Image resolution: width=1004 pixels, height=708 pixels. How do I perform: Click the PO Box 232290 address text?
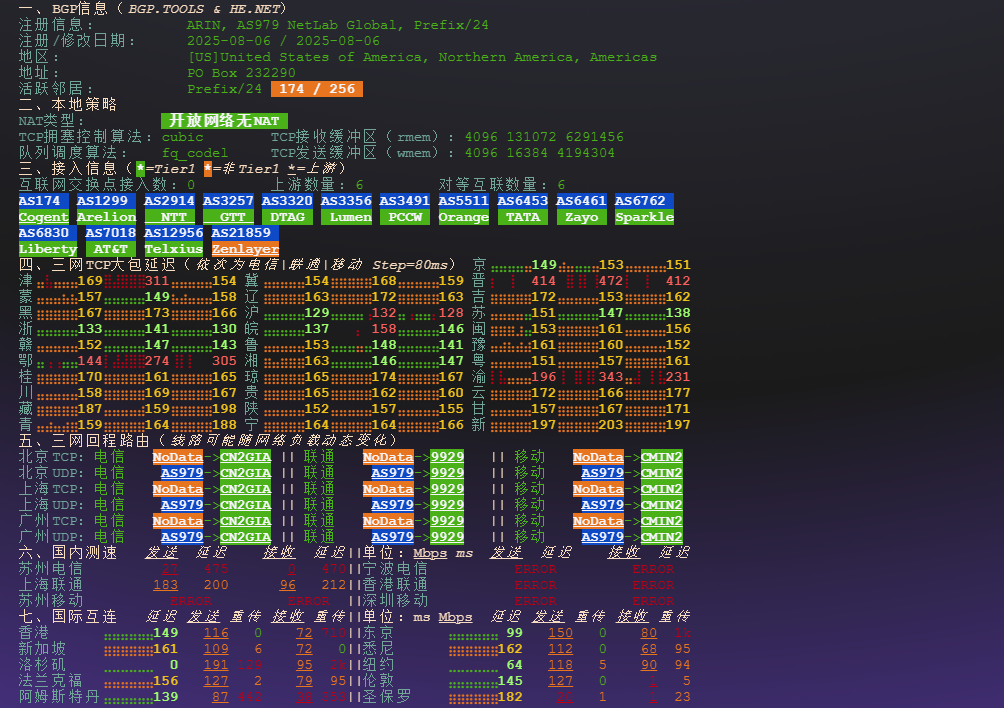241,73
